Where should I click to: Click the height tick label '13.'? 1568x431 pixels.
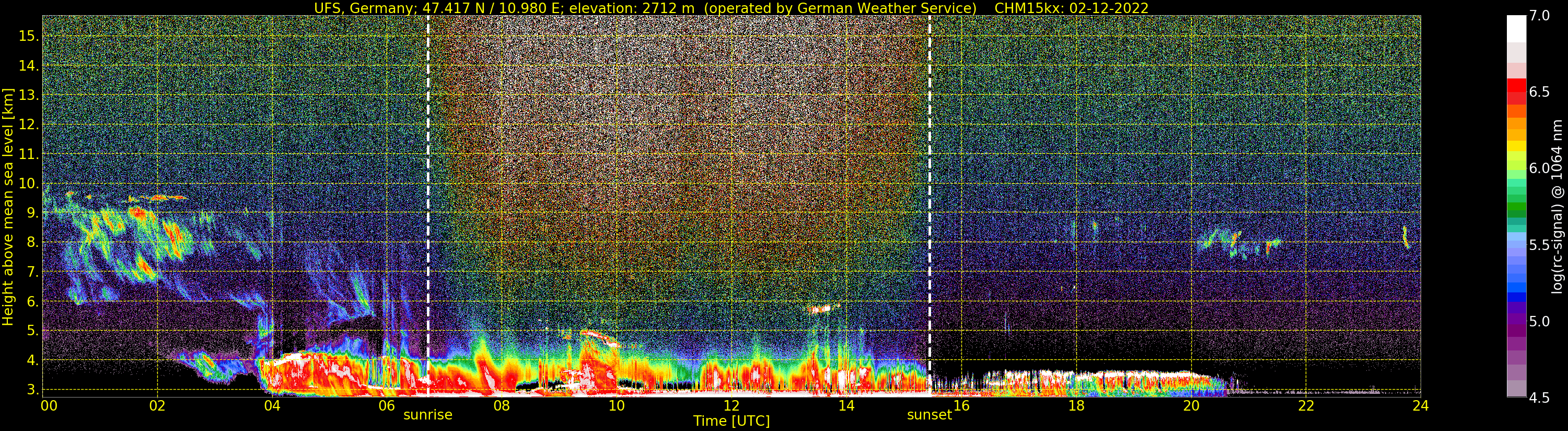click(29, 95)
